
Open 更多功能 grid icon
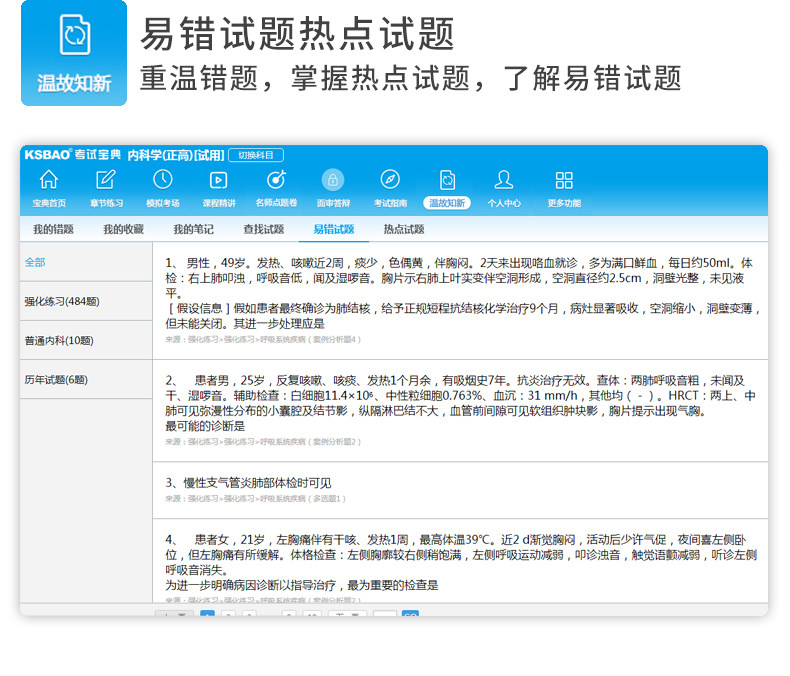coord(564,180)
